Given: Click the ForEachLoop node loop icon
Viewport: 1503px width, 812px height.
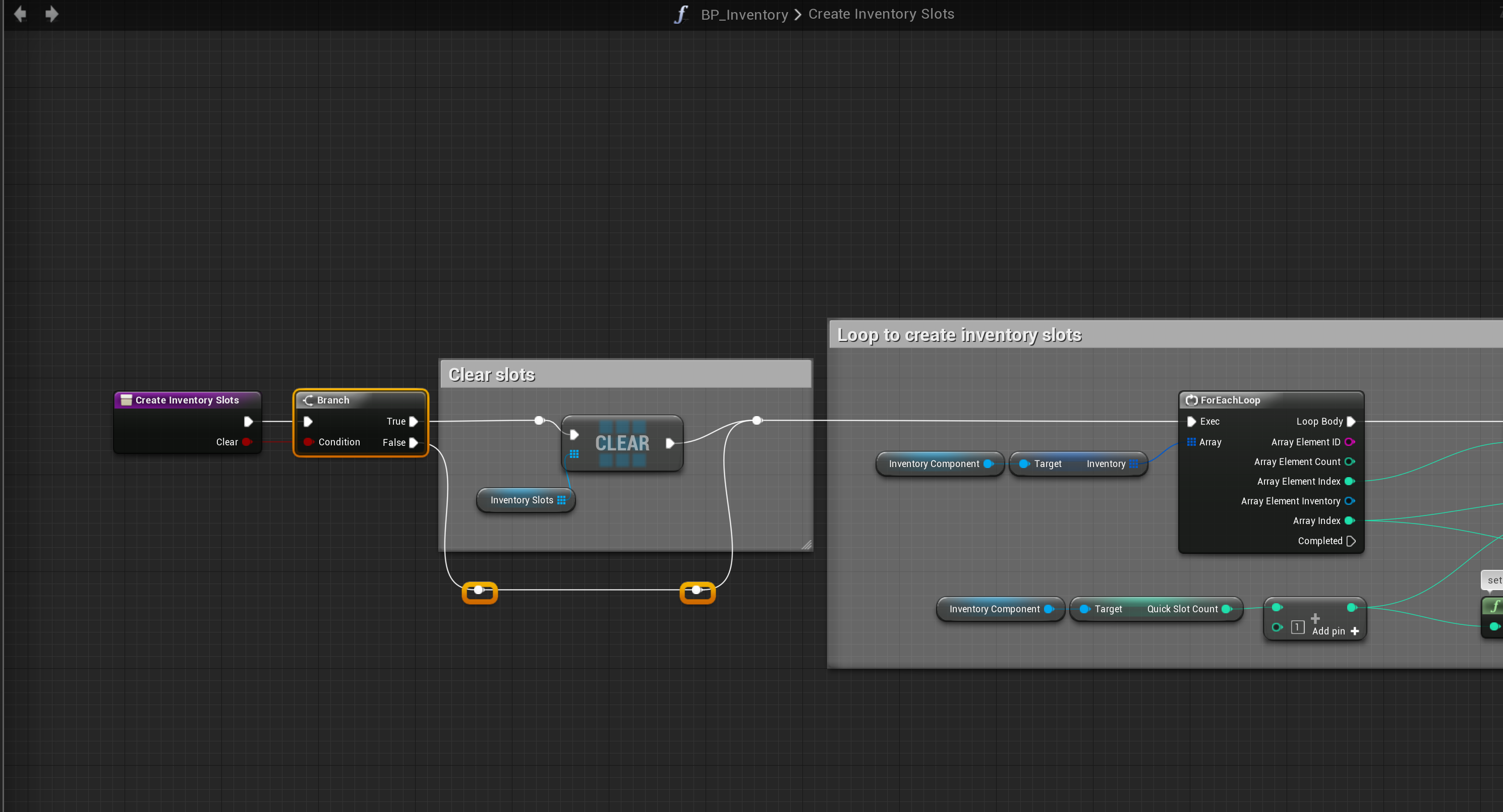Looking at the screenshot, I should click(1191, 400).
